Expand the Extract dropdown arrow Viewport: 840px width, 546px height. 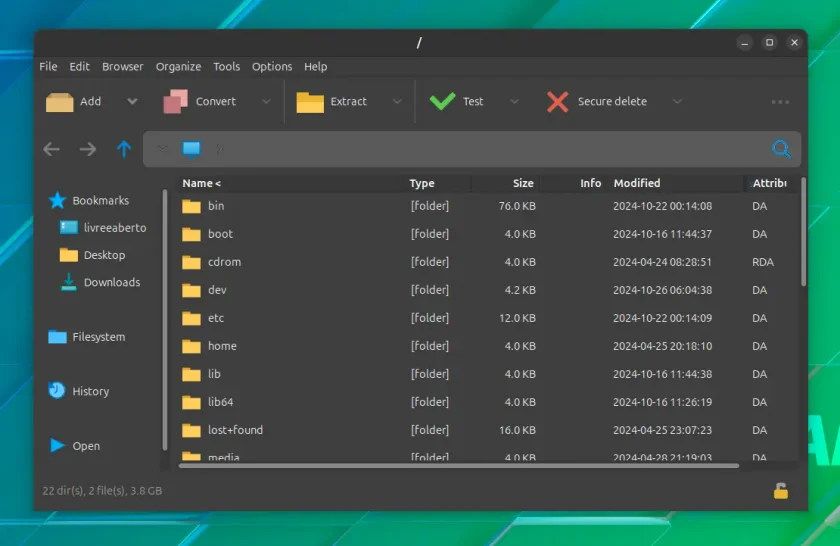tap(397, 101)
